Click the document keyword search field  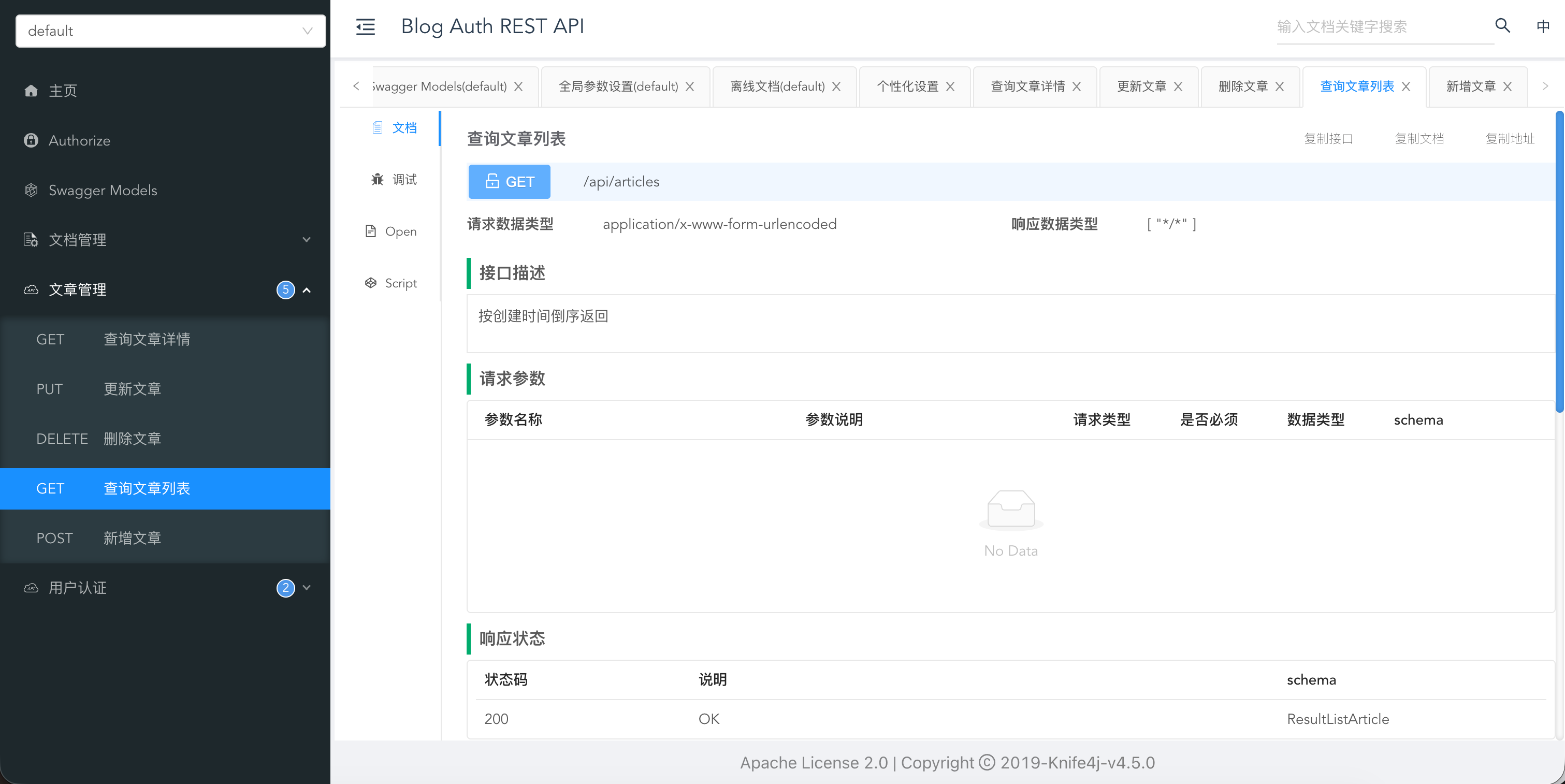tap(1385, 27)
